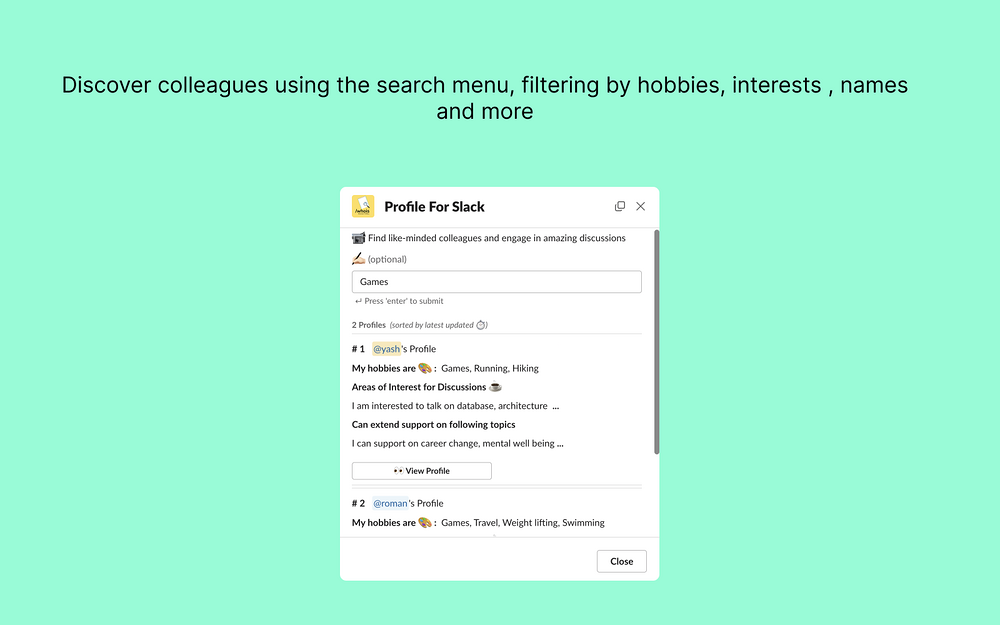The height and width of the screenshot is (625, 1000).
Task: Open the @roman mention link
Action: point(390,503)
